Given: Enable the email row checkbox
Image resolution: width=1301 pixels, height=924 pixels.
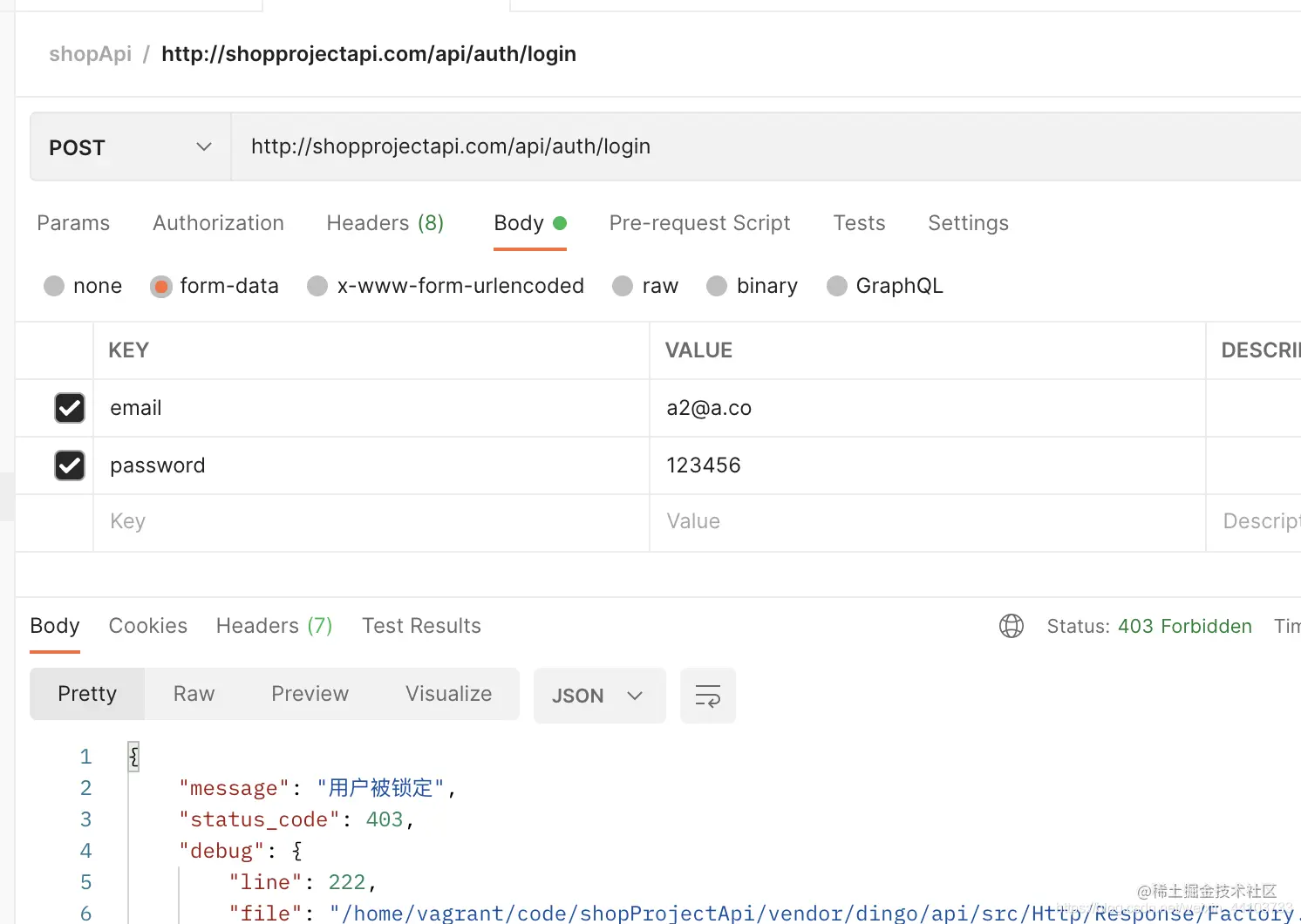Looking at the screenshot, I should [x=70, y=408].
